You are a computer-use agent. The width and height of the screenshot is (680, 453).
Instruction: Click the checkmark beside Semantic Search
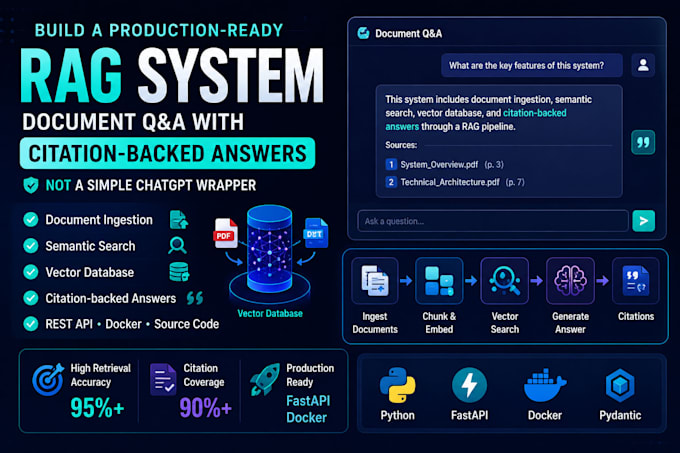[31, 246]
